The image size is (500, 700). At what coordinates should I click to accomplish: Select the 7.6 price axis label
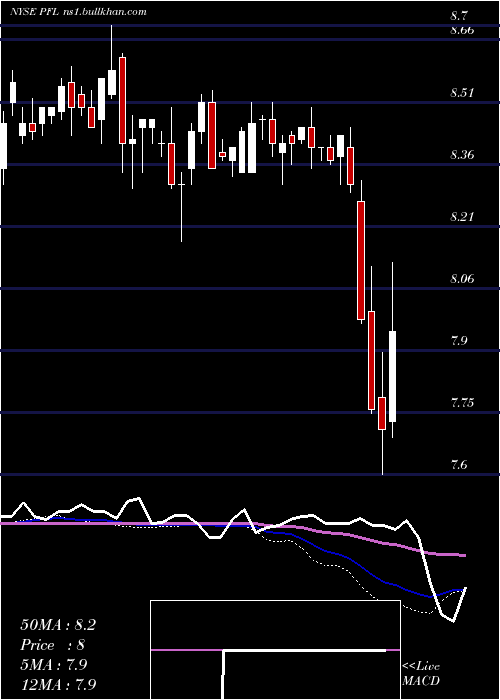pyautogui.click(x=459, y=465)
